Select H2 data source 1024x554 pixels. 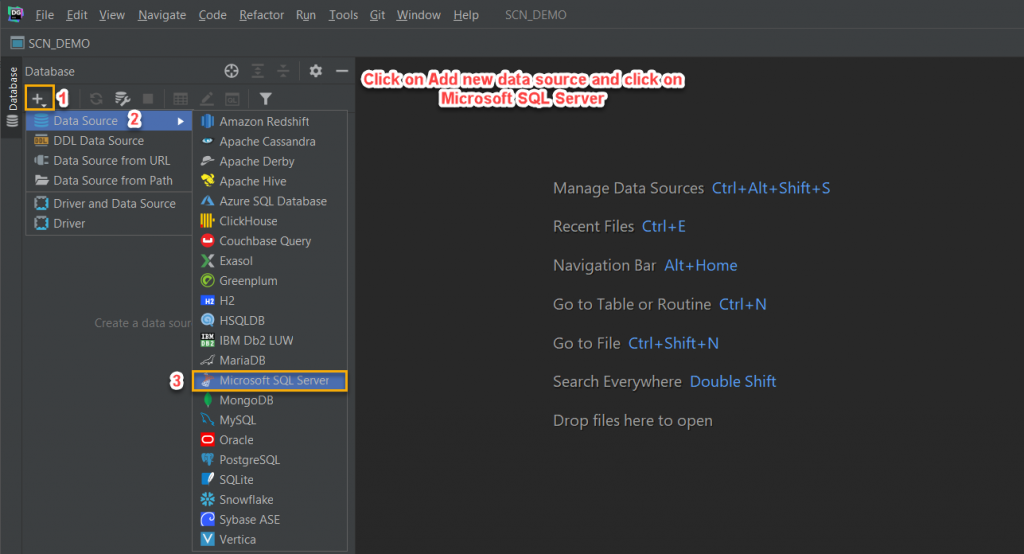pyautogui.click(x=270, y=301)
